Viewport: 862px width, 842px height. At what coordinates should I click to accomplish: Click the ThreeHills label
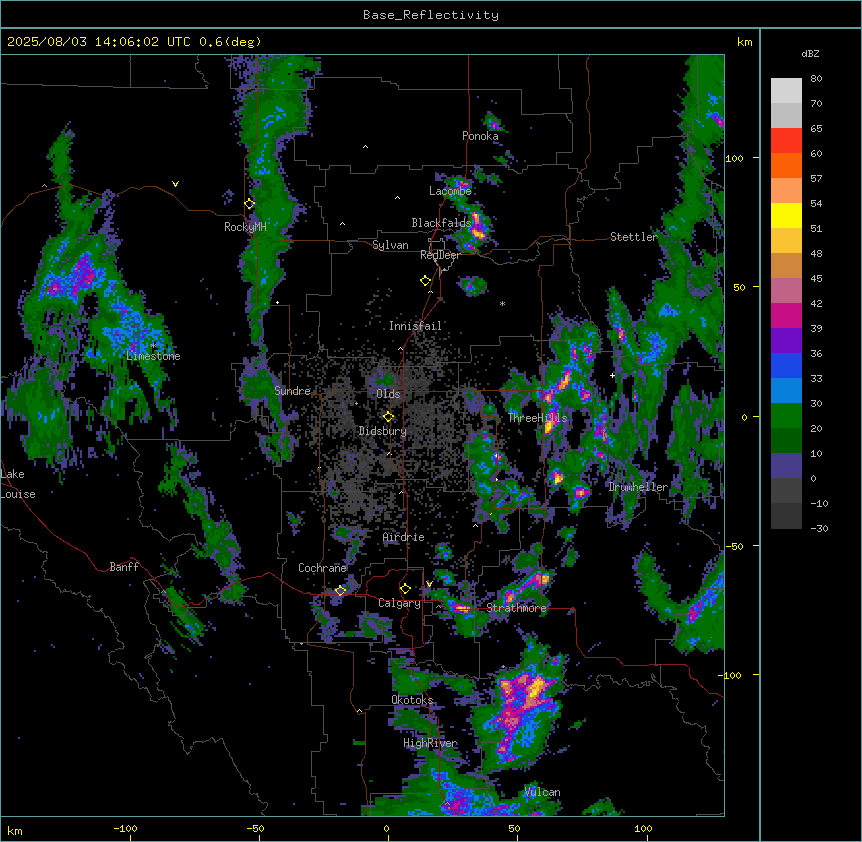537,418
